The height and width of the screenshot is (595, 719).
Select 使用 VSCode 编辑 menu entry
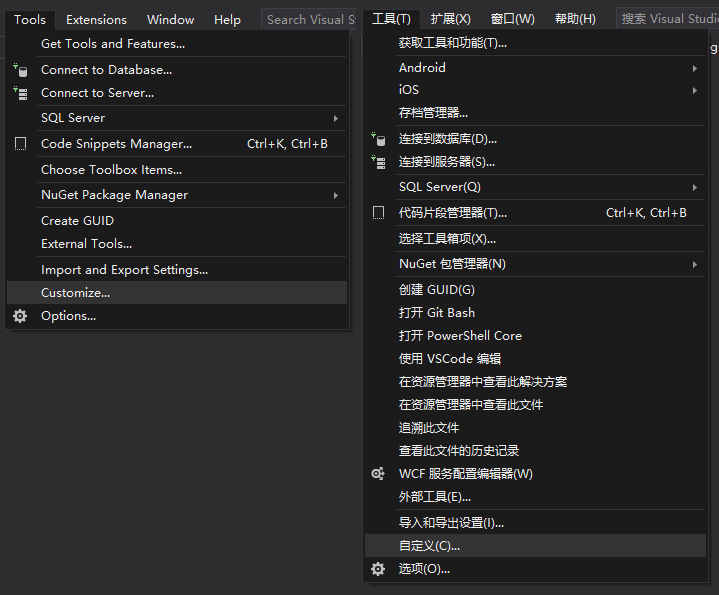(x=449, y=359)
